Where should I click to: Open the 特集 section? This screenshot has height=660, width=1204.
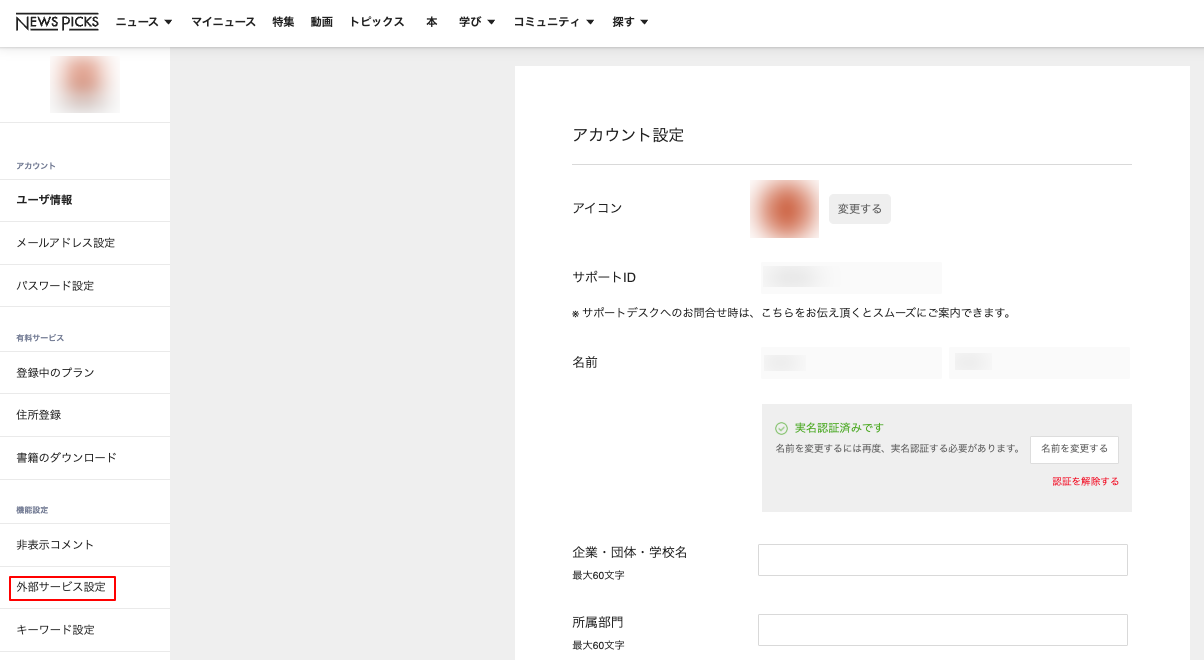coord(283,20)
